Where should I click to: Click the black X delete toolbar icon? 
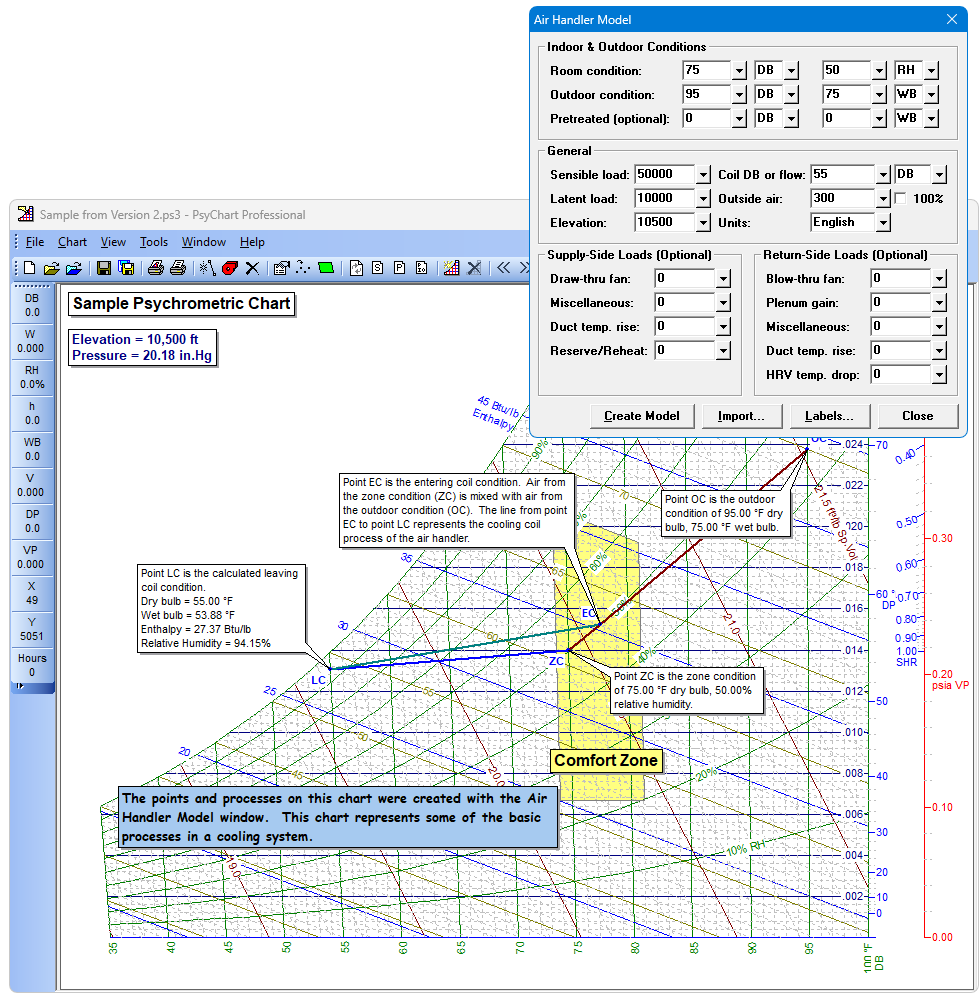pyautogui.click(x=252, y=268)
